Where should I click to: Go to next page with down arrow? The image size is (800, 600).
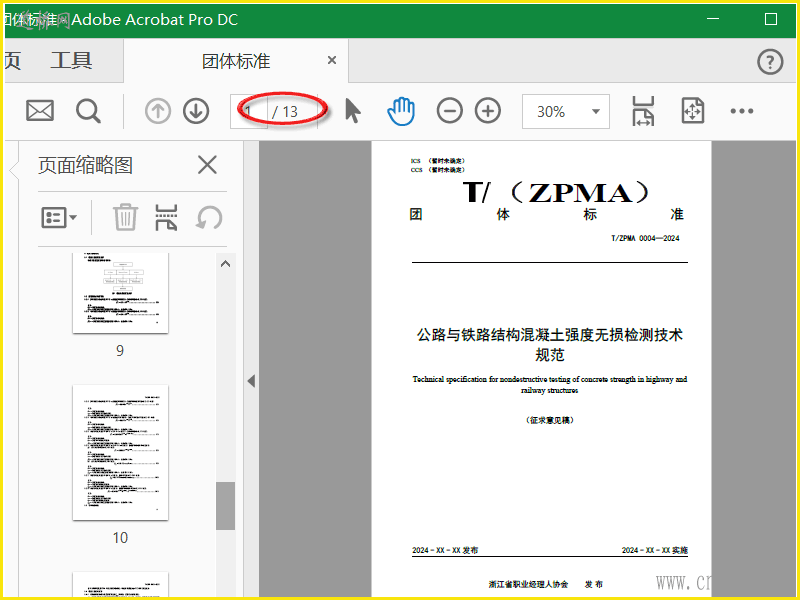click(196, 111)
